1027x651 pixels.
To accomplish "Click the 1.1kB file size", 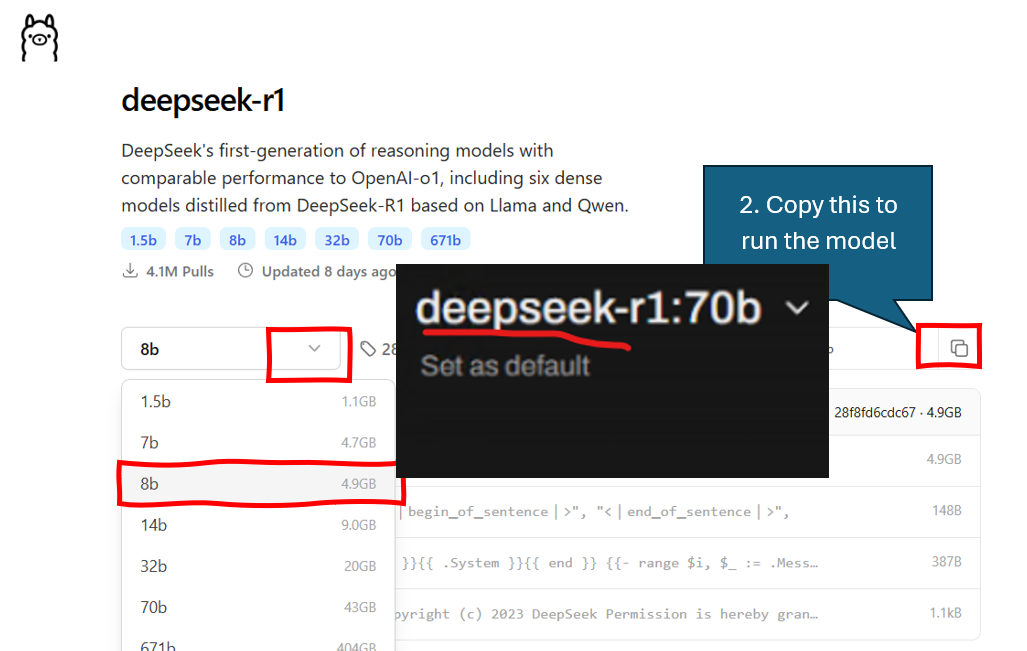I will [x=945, y=612].
